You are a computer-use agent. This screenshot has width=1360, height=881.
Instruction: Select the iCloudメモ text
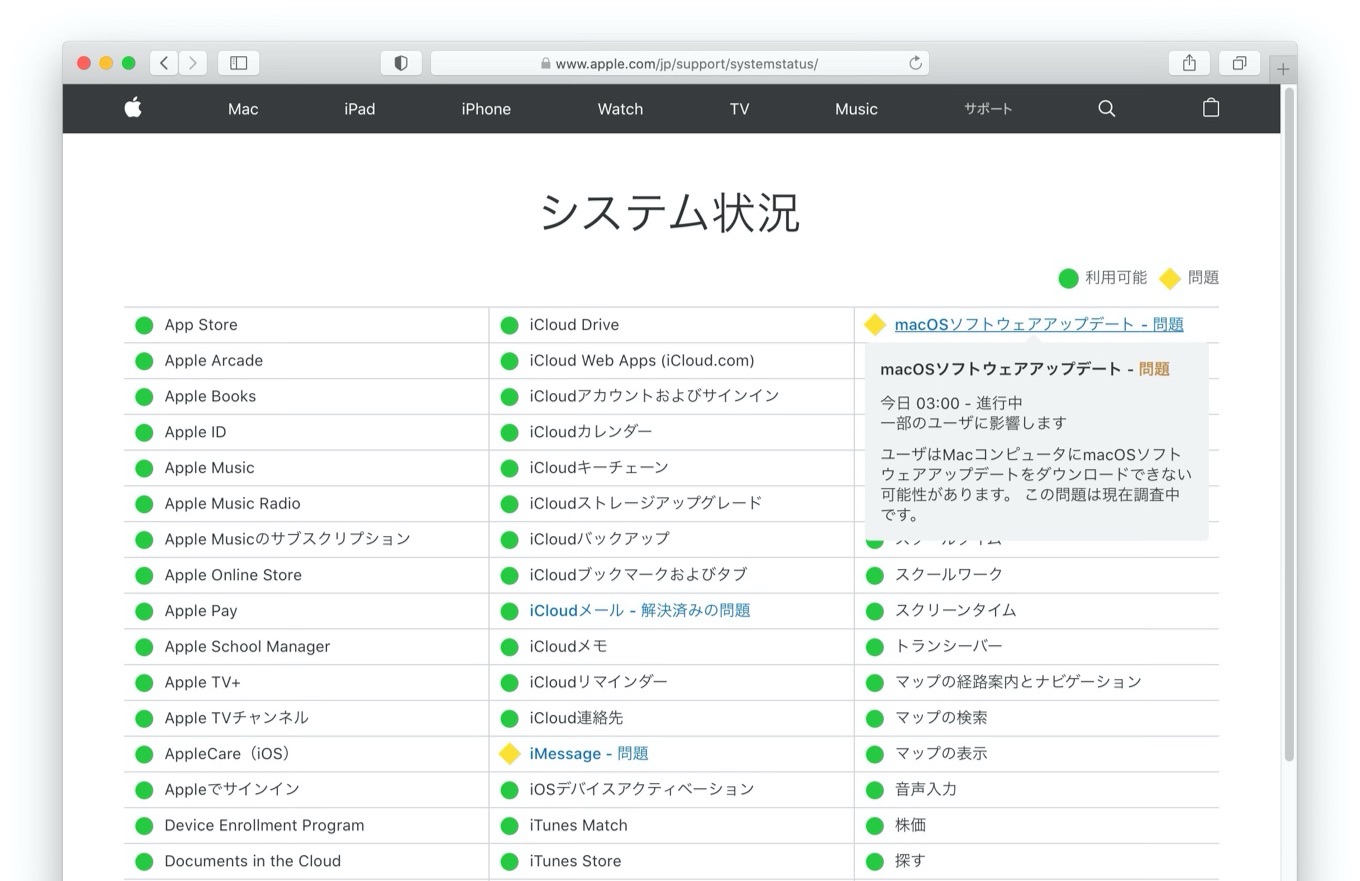(568, 646)
